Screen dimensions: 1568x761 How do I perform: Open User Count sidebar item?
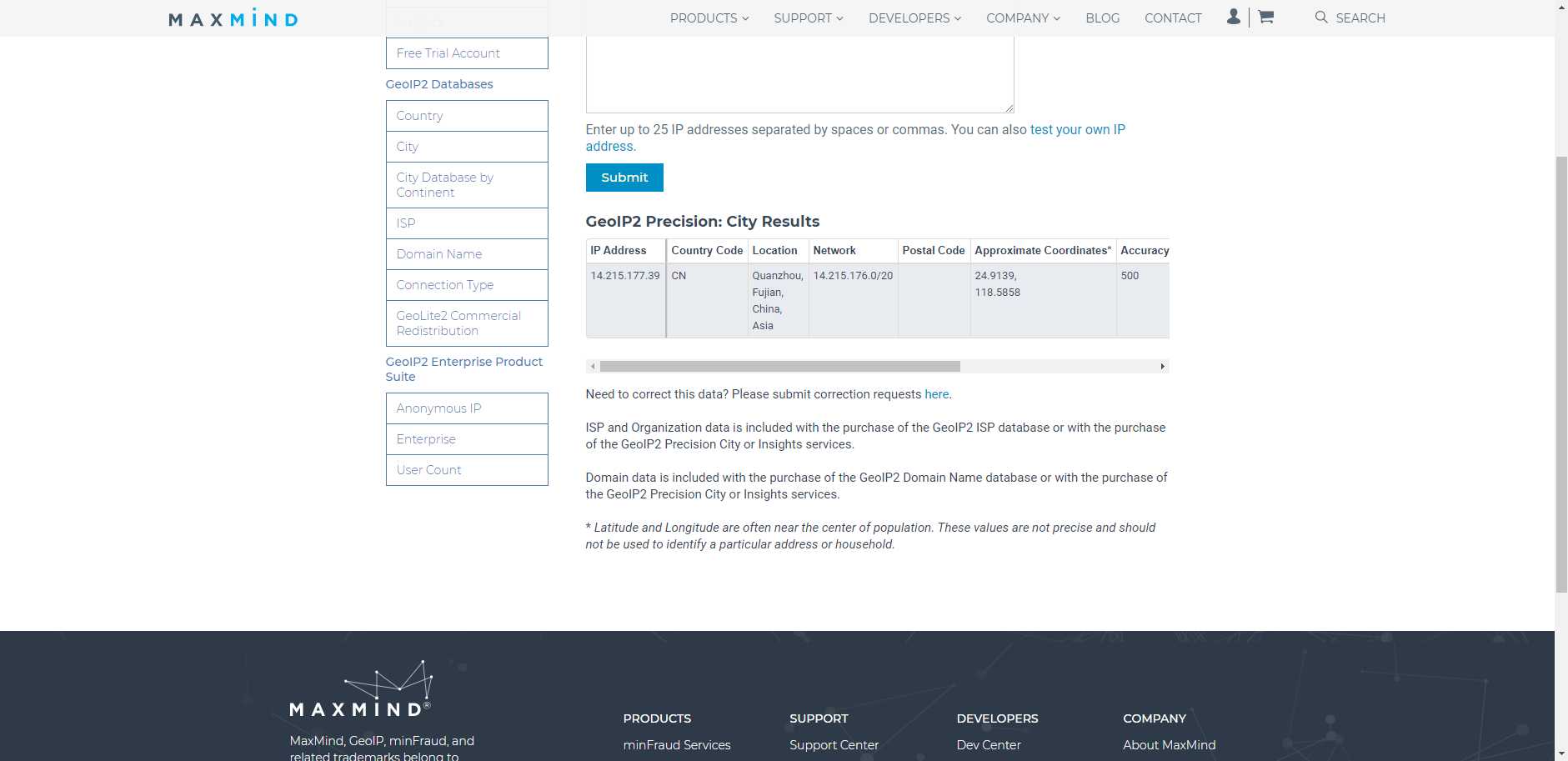point(467,470)
